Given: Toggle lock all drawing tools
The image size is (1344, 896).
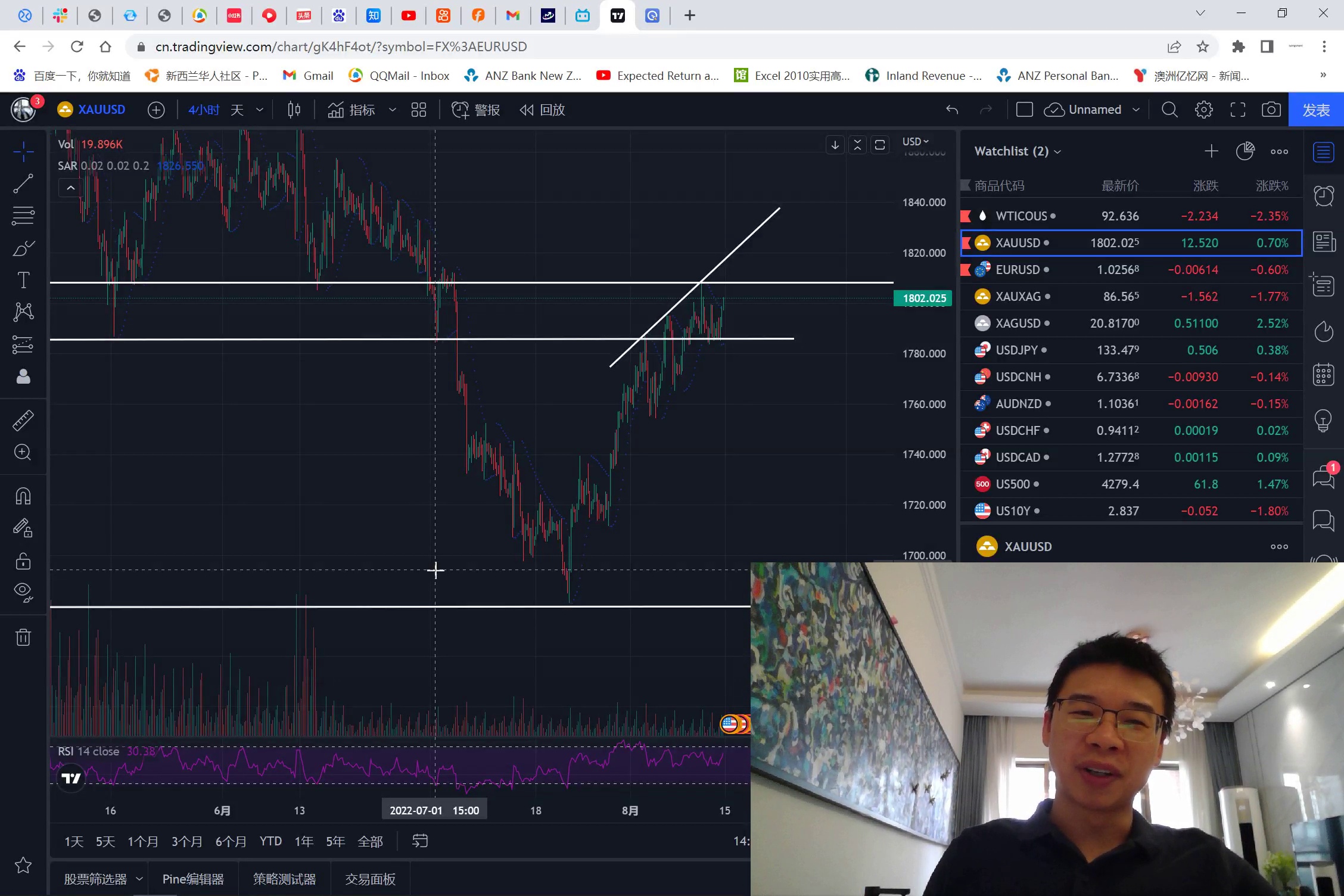Looking at the screenshot, I should 23,561.
